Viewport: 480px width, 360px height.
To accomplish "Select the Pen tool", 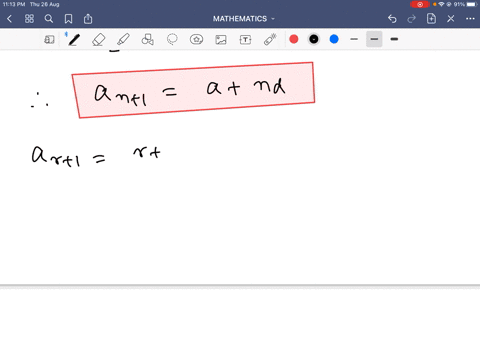I will tap(73, 40).
